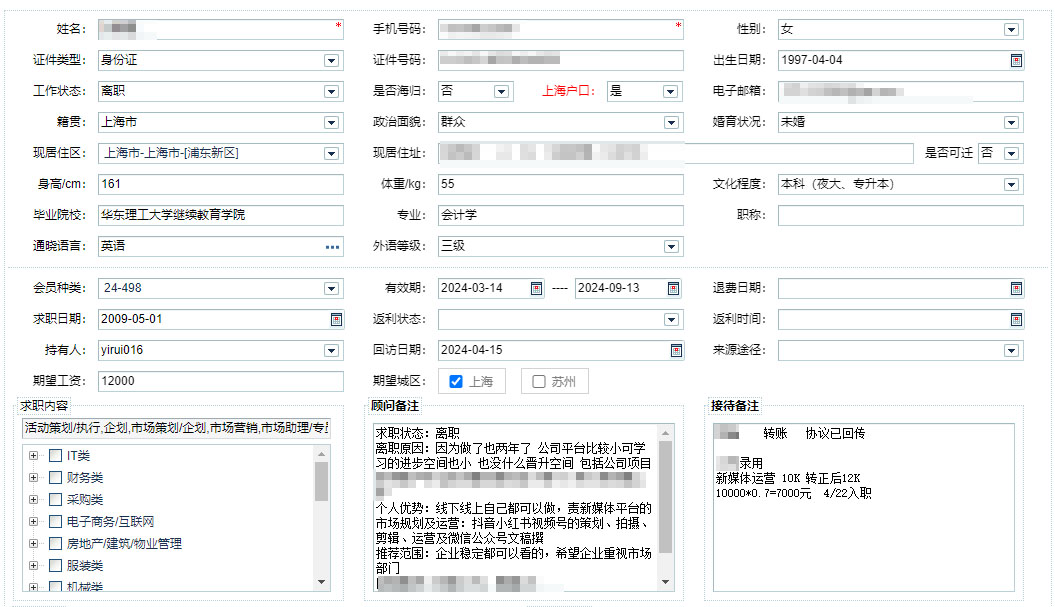Open the 婚育状况 dropdown
The image size is (1055, 607).
(x=1011, y=122)
